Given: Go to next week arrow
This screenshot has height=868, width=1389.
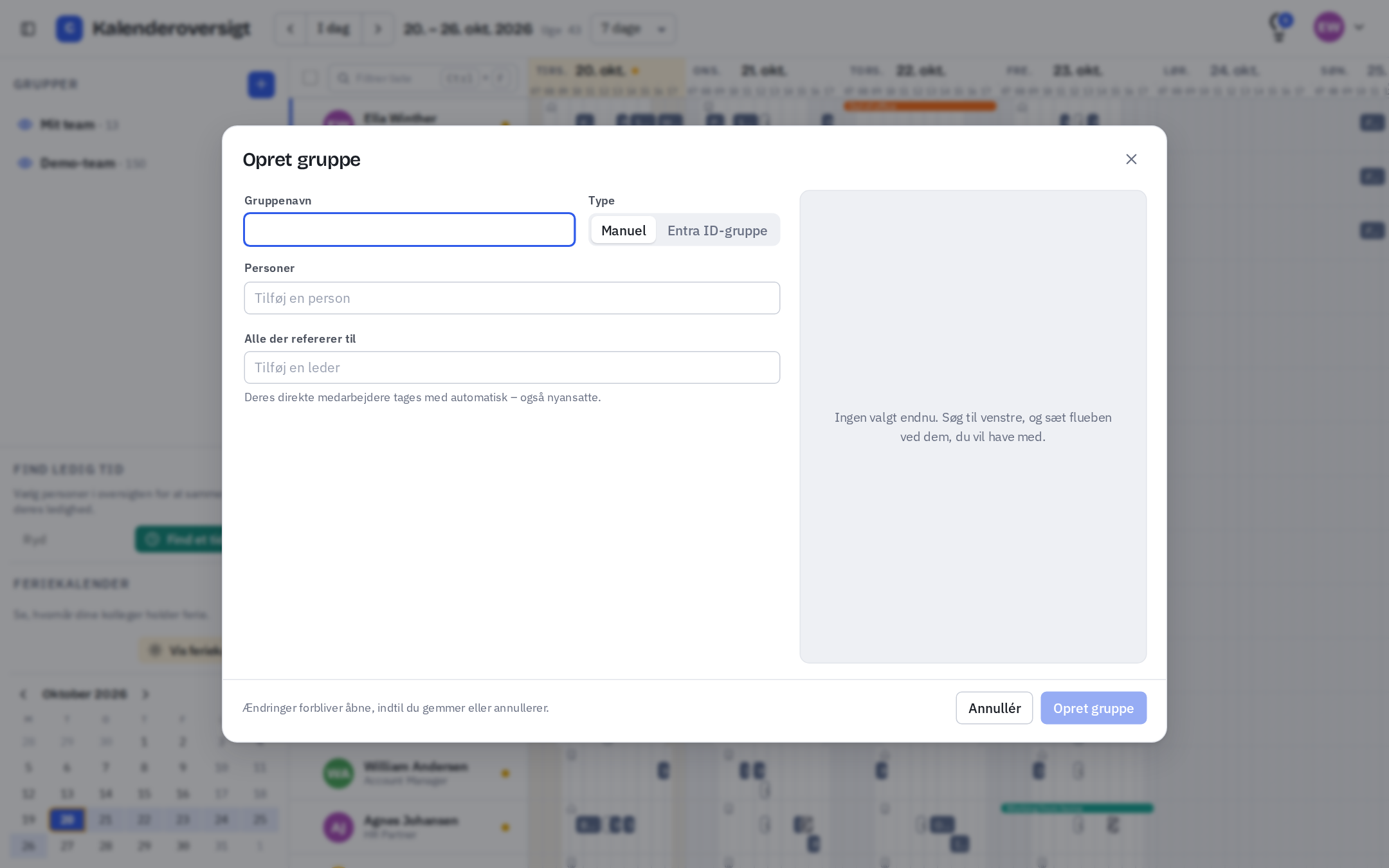Looking at the screenshot, I should [x=378, y=29].
